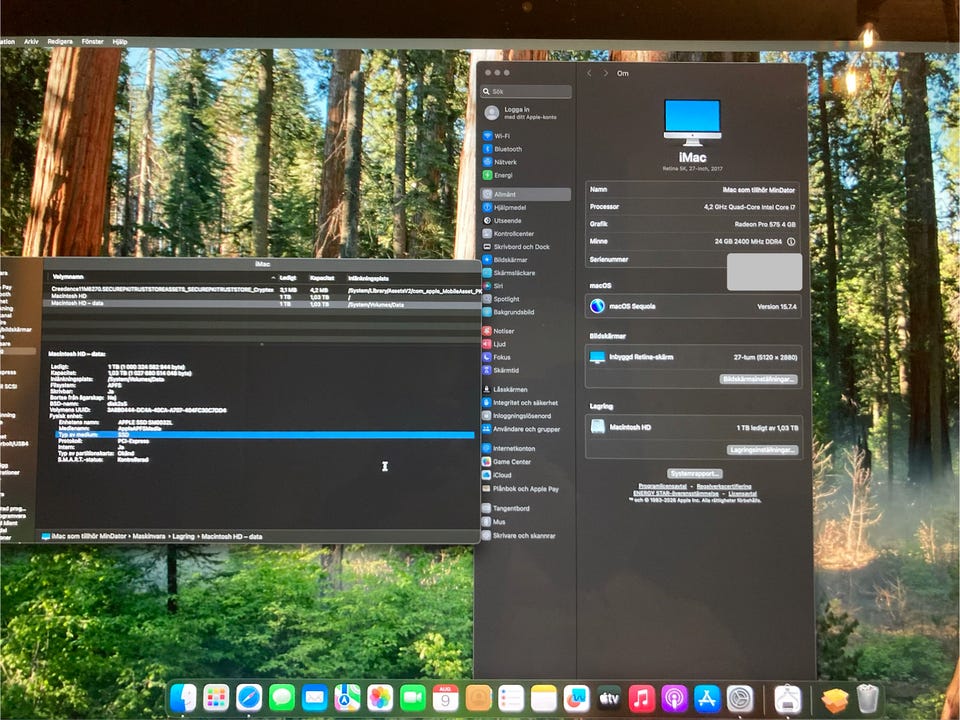960x720 pixels.
Task: Select the Creedence SECUREPKITRUSTSTORE volume row
Action: 262,290
